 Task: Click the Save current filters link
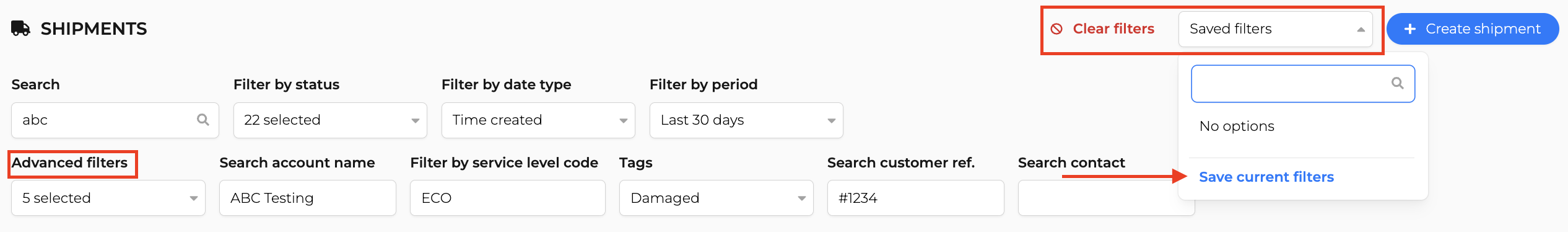pos(1266,177)
